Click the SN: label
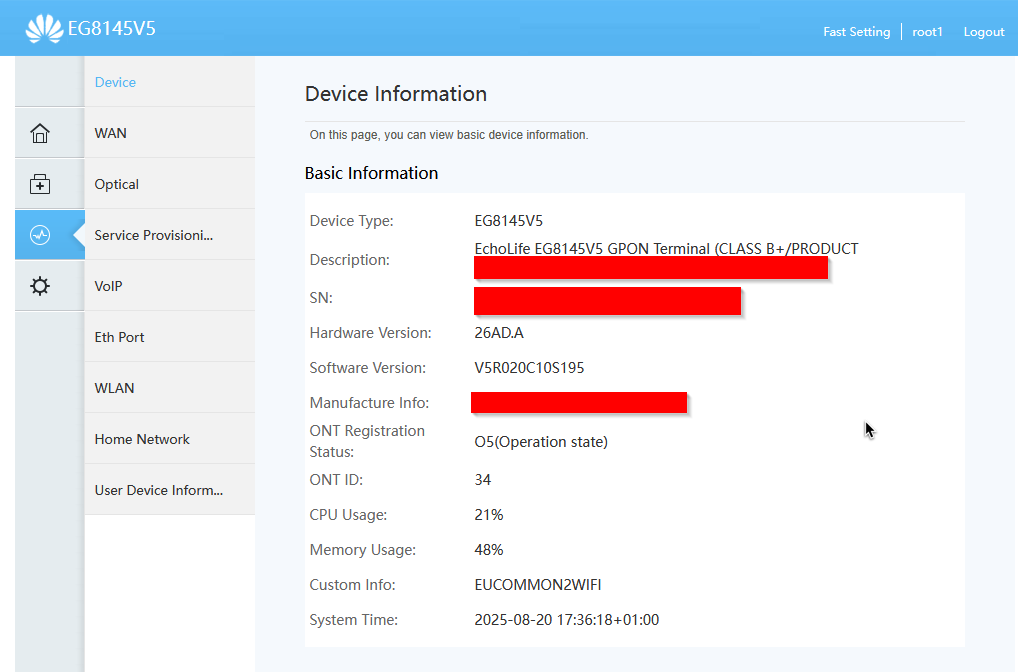This screenshot has width=1018, height=672. click(x=321, y=298)
